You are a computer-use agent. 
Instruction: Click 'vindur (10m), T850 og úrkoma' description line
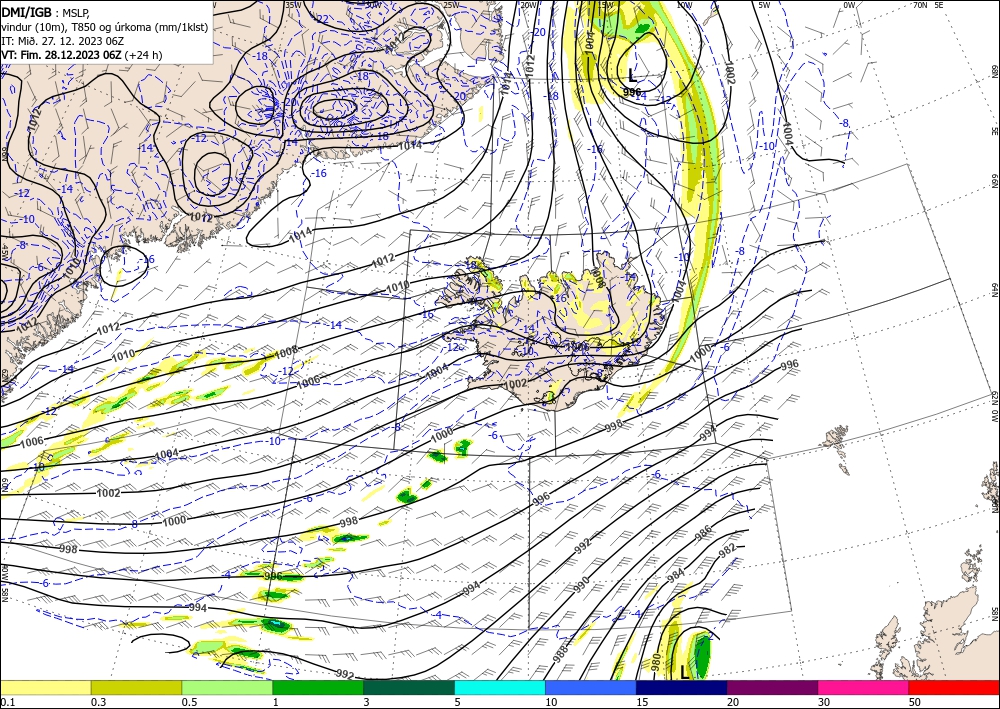105,27
